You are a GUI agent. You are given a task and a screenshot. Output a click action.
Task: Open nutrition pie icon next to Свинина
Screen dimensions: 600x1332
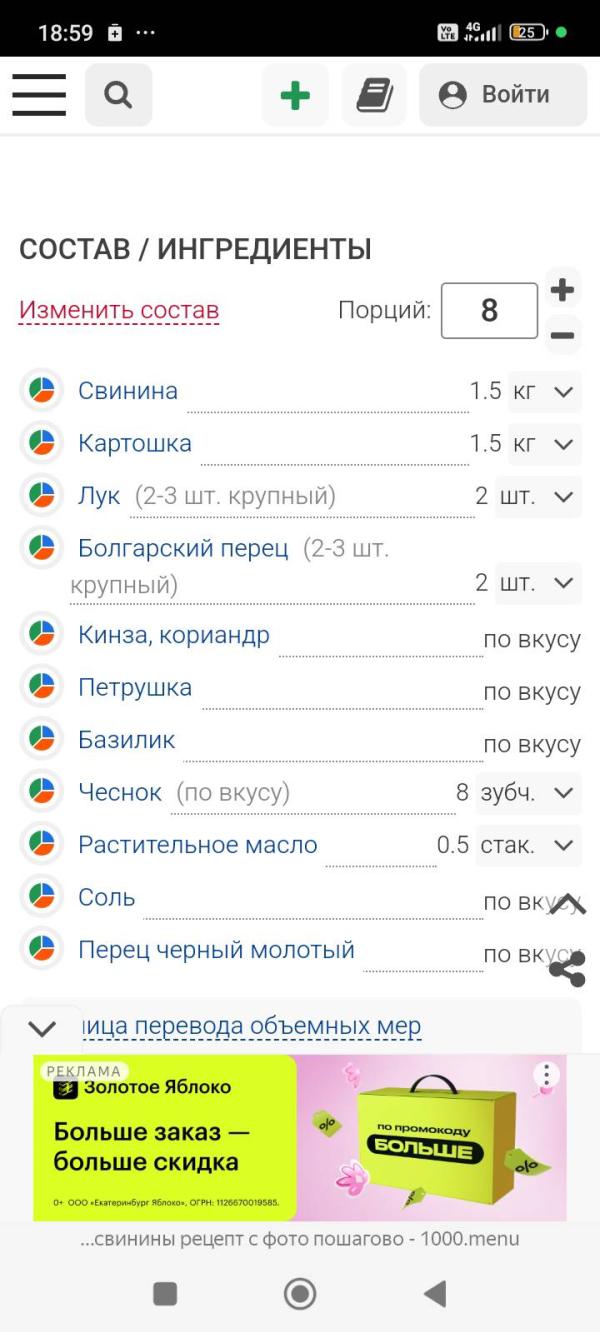click(x=41, y=390)
